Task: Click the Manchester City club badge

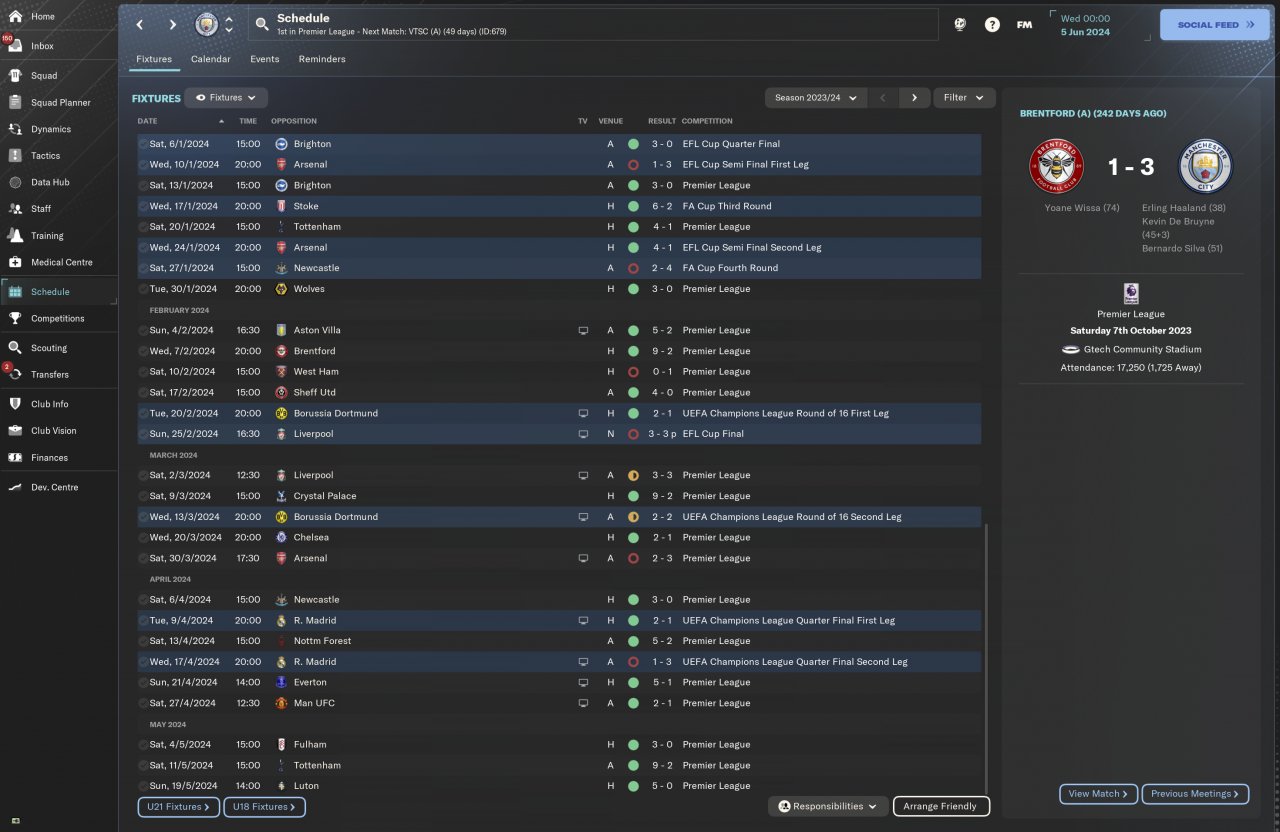Action: coord(206,24)
